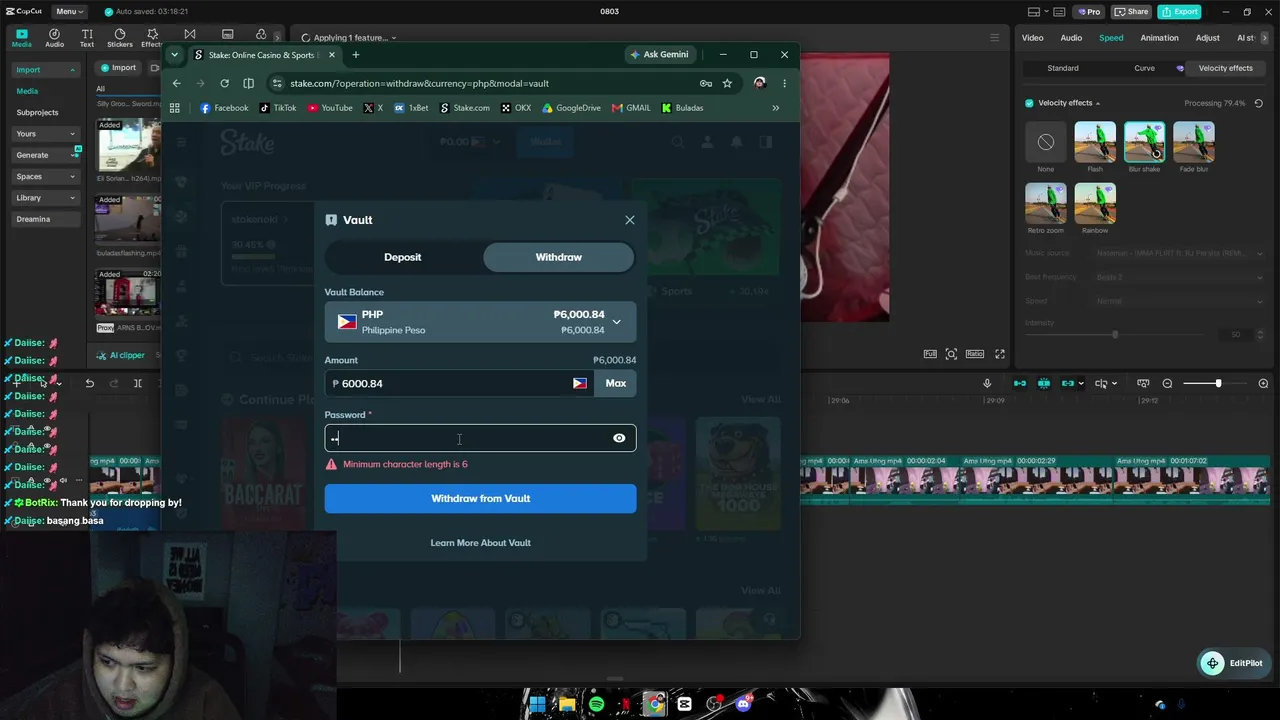This screenshot has height=720, width=1280.
Task: Open the Beat frequency dropdown
Action: (1180, 277)
